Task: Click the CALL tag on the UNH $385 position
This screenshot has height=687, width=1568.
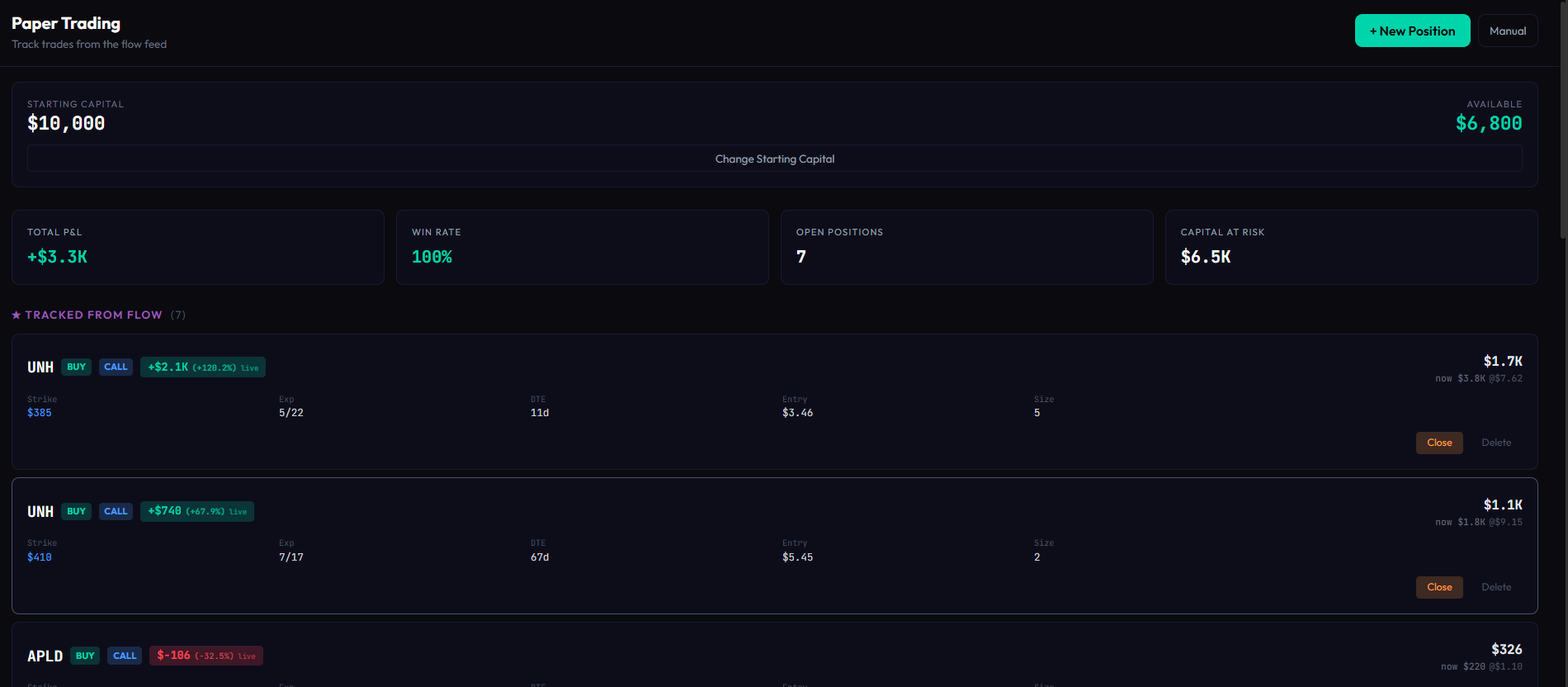Action: (116, 367)
